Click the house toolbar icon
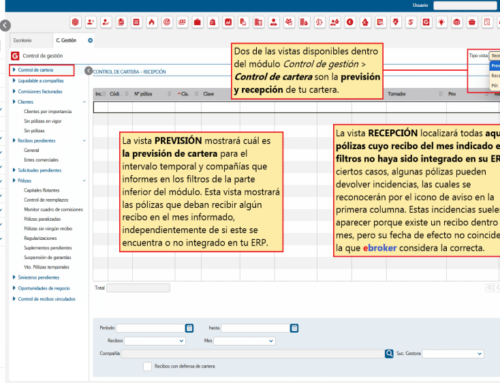 [x=365, y=22]
